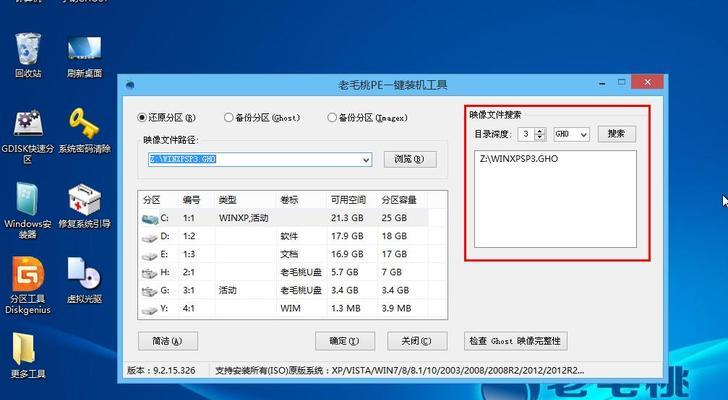
Task: Open 修复系统引导 first-aid icon
Action: click(x=84, y=206)
